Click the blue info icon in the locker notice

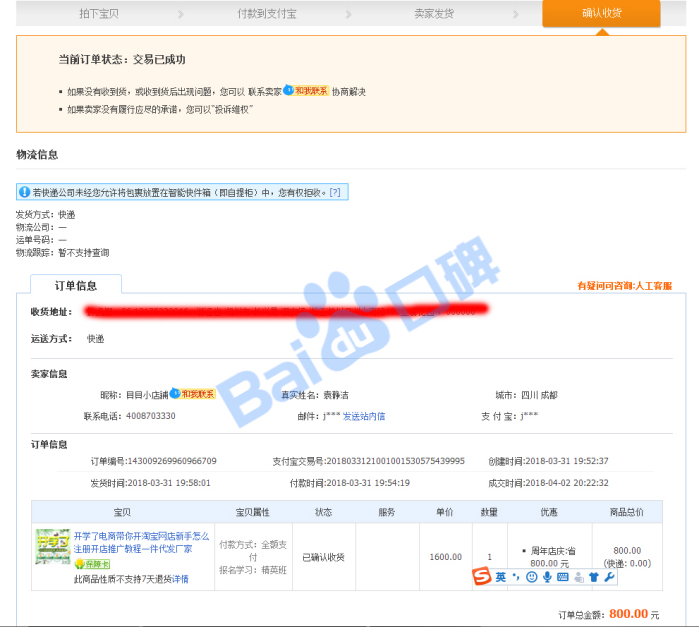24,192
